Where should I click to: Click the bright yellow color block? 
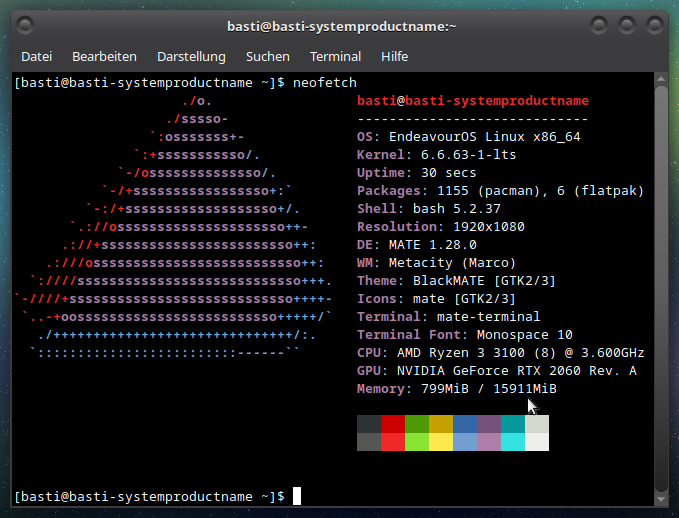[441, 442]
